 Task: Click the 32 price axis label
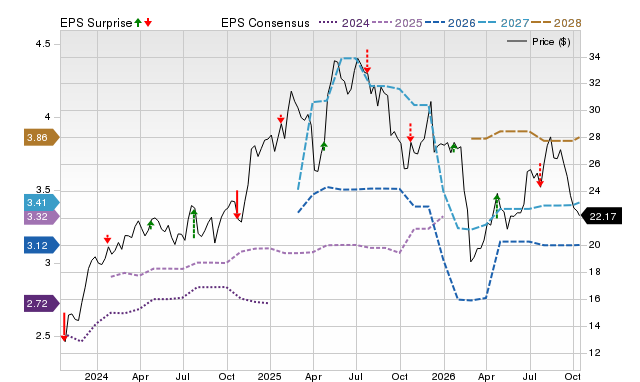click(594, 83)
